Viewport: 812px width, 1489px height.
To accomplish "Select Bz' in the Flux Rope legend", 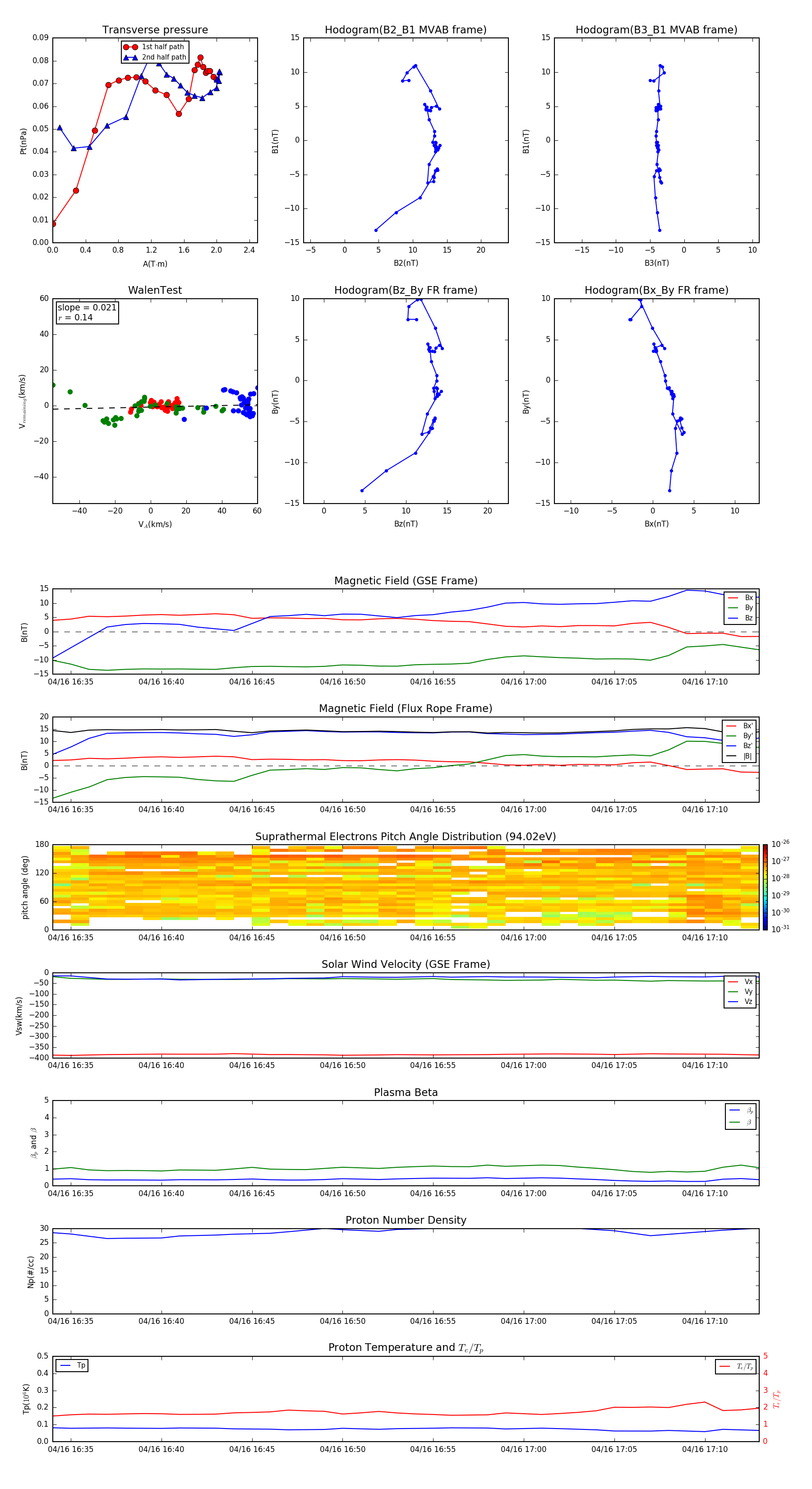I will tap(740, 746).
